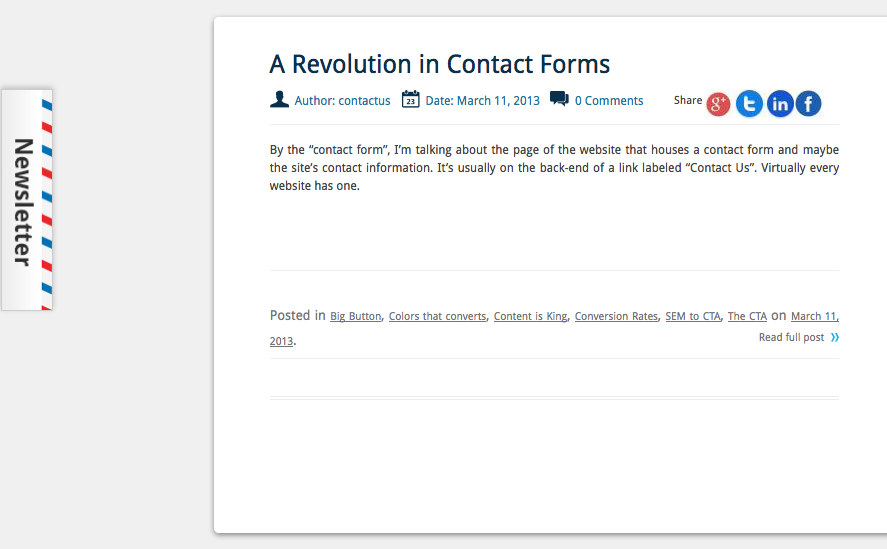Share post on Facebook icon
Image resolution: width=887 pixels, height=549 pixels.
808,104
